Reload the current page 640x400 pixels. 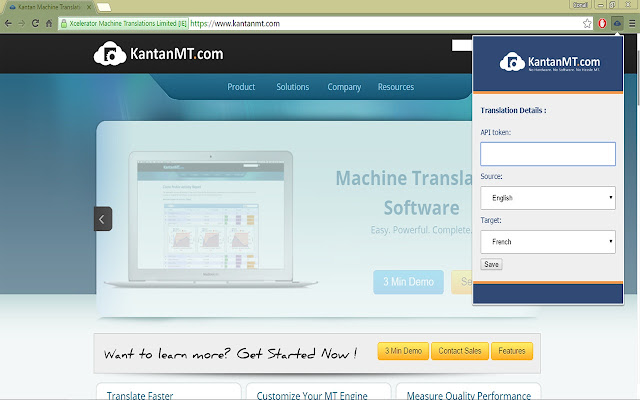coord(36,24)
